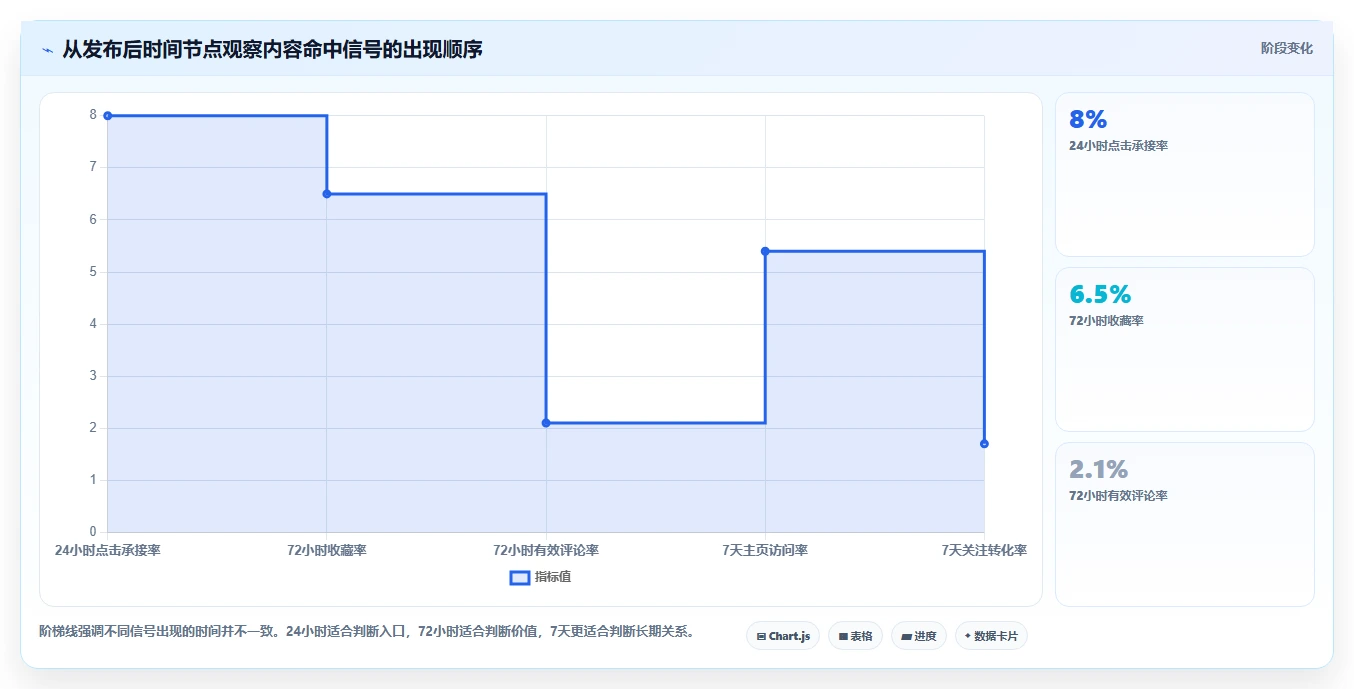Toggle the 指标值 legend item
This screenshot has height=689, width=1354.
541,577
